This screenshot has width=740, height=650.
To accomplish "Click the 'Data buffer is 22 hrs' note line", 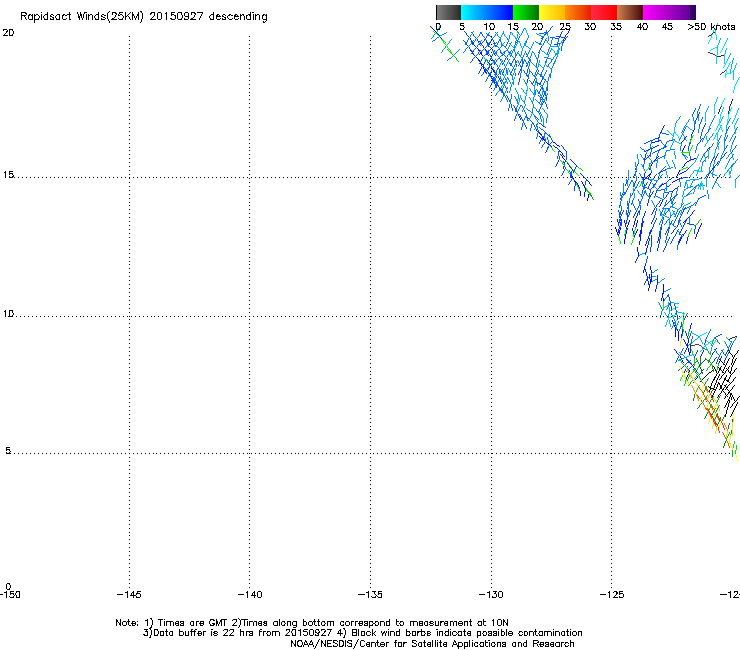I will click(362, 633).
